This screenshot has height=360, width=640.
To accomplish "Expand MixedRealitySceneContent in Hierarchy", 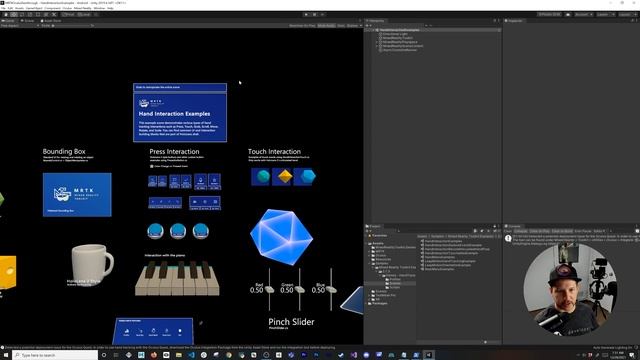I will click(377, 46).
